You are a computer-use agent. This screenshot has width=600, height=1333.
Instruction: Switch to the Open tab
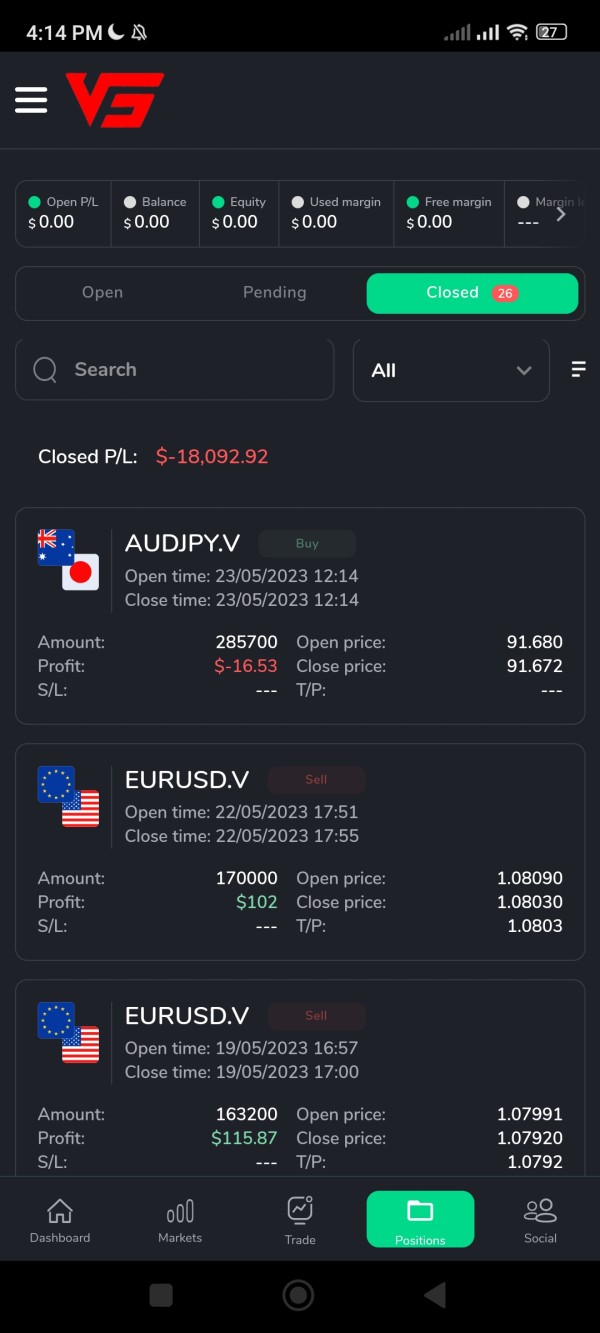coord(102,293)
